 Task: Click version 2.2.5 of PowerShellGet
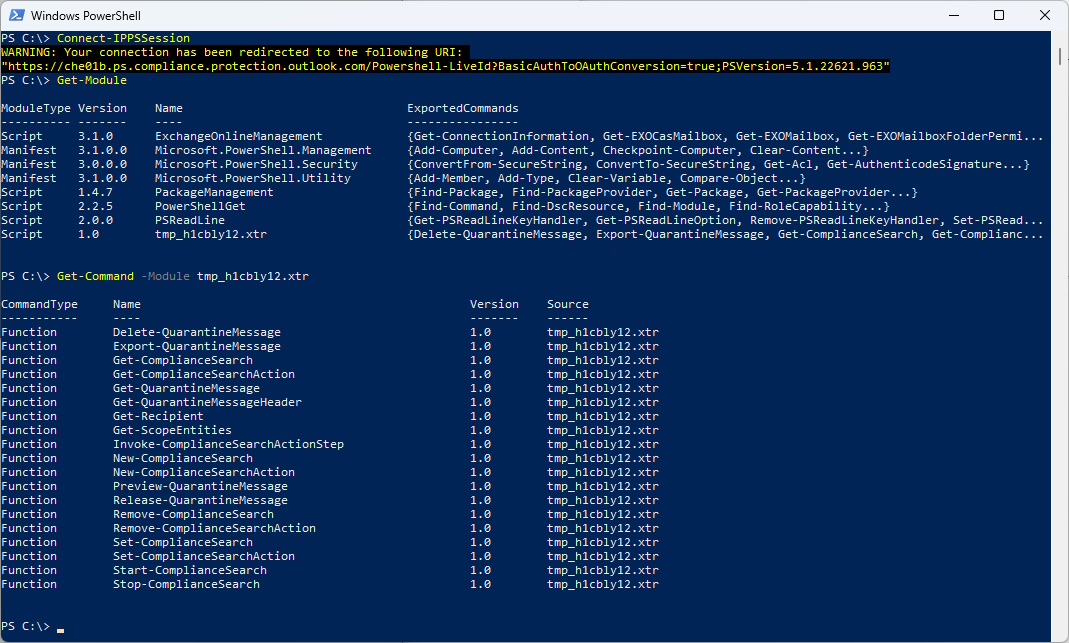(x=95, y=206)
